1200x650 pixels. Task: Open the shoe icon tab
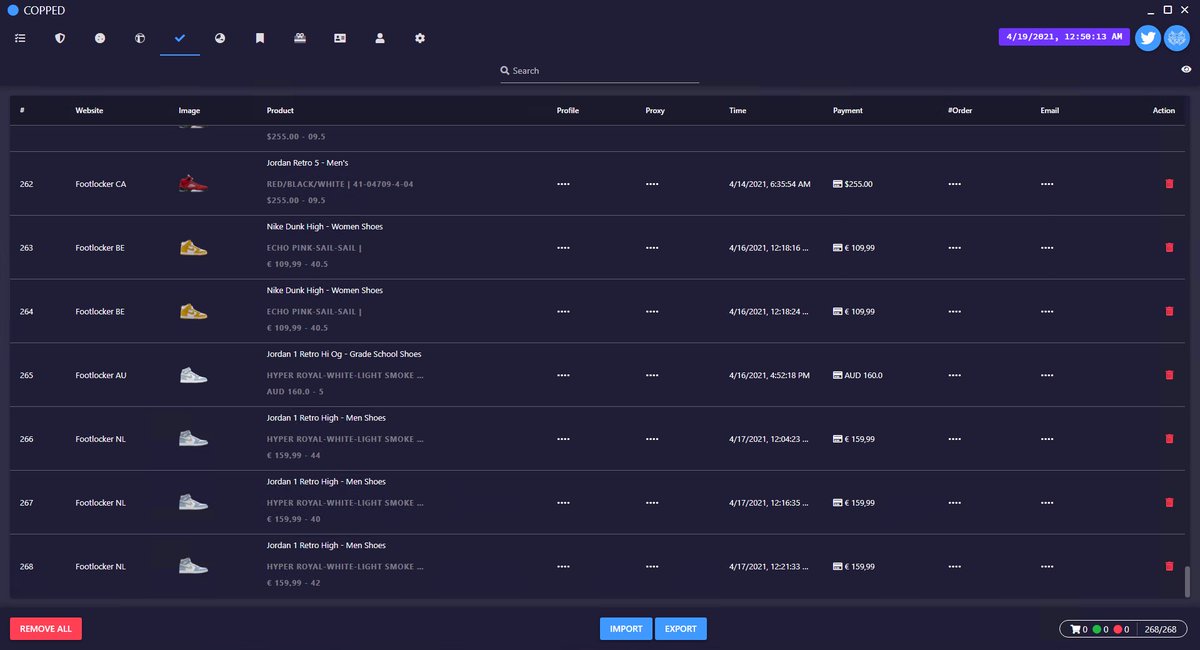[300, 38]
